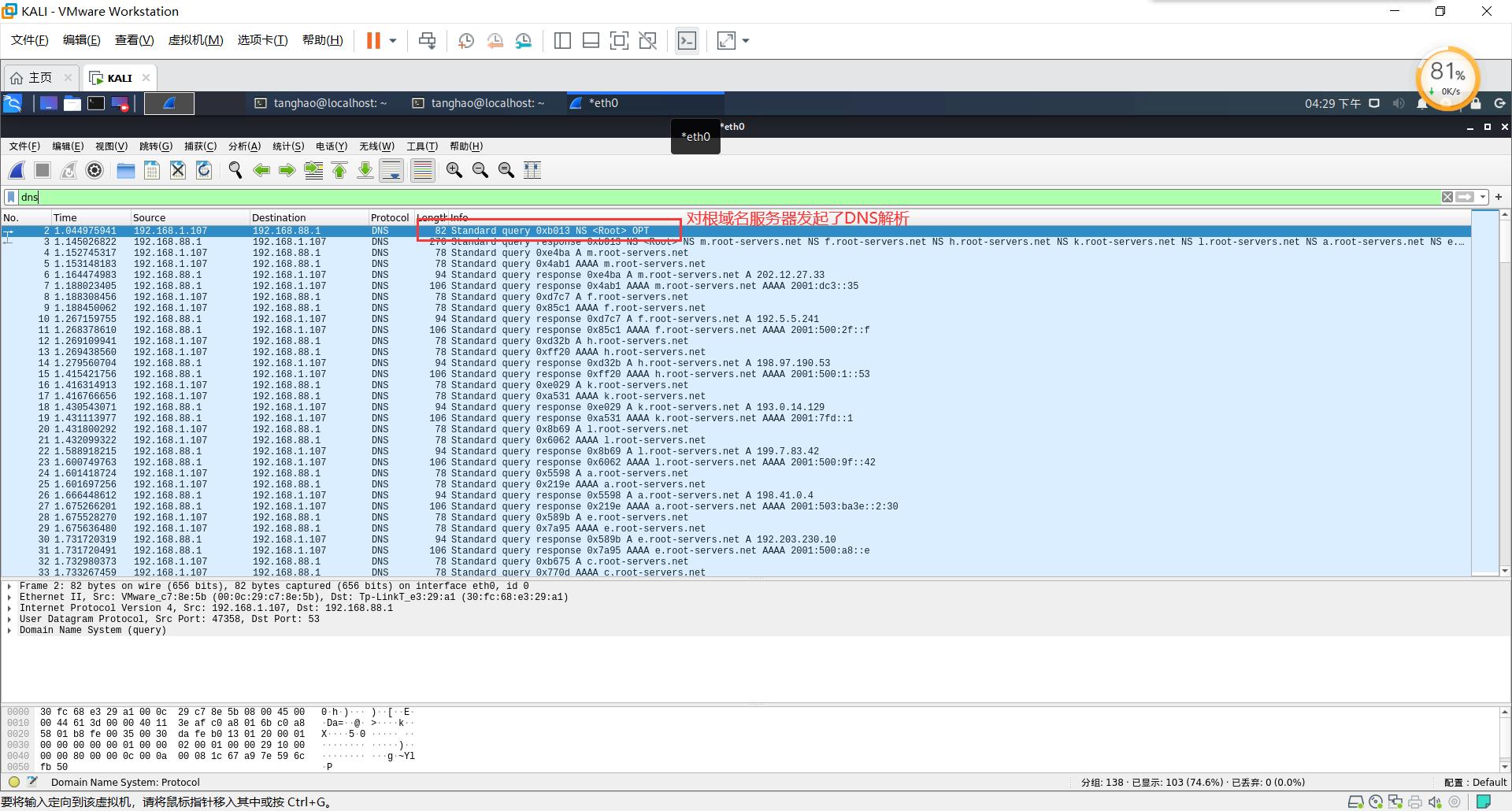Image resolution: width=1512 pixels, height=811 pixels.
Task: Click the packet list vertical scrollbar
Action: (1504, 394)
